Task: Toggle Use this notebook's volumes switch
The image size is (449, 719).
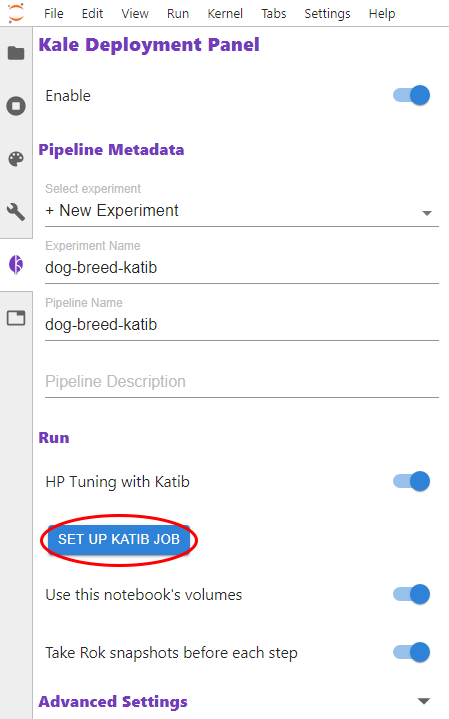Action: point(411,594)
